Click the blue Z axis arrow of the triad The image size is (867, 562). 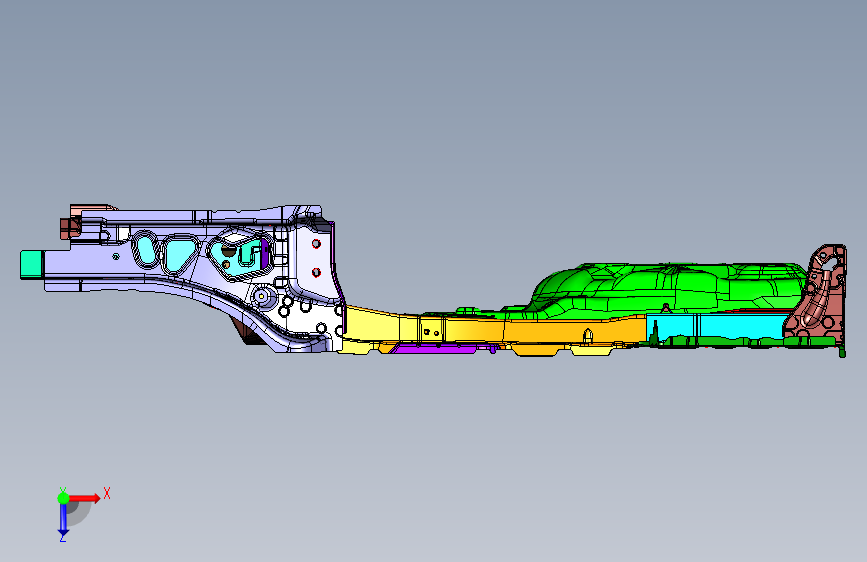[x=64, y=520]
